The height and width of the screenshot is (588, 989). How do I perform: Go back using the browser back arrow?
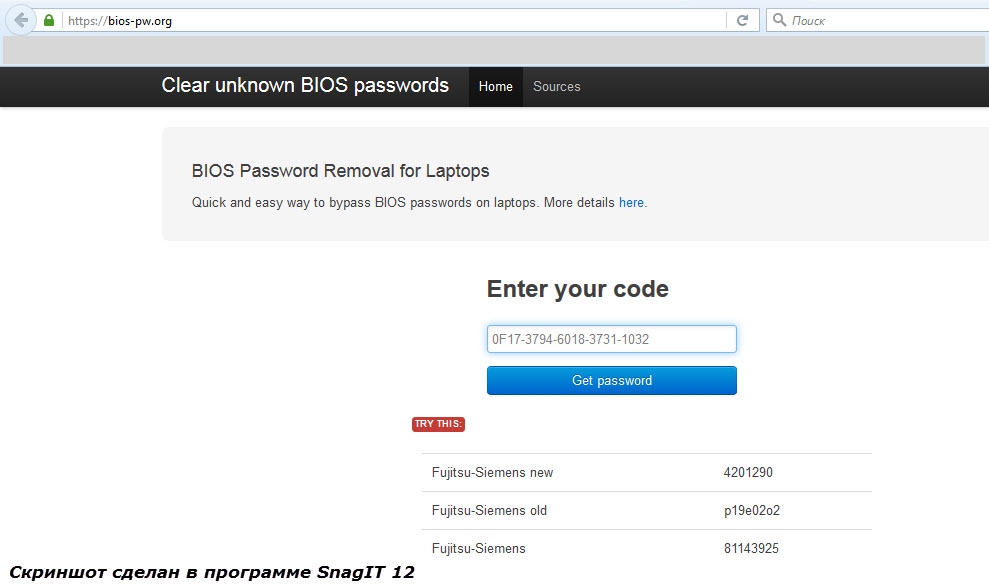point(21,20)
